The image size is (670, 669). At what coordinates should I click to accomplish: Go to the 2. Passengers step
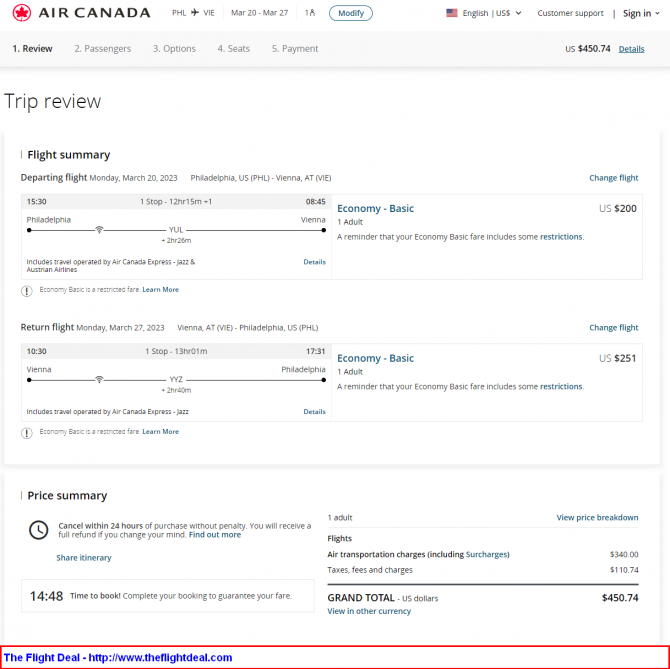[102, 48]
